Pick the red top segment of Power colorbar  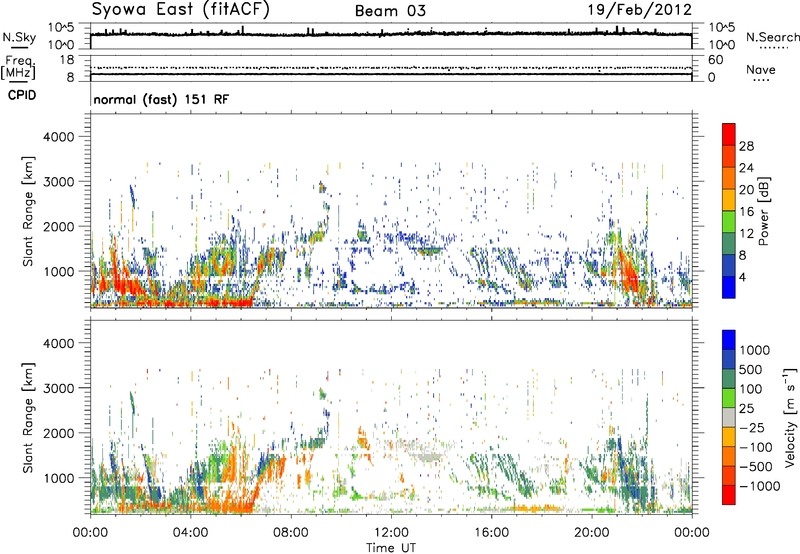point(729,135)
